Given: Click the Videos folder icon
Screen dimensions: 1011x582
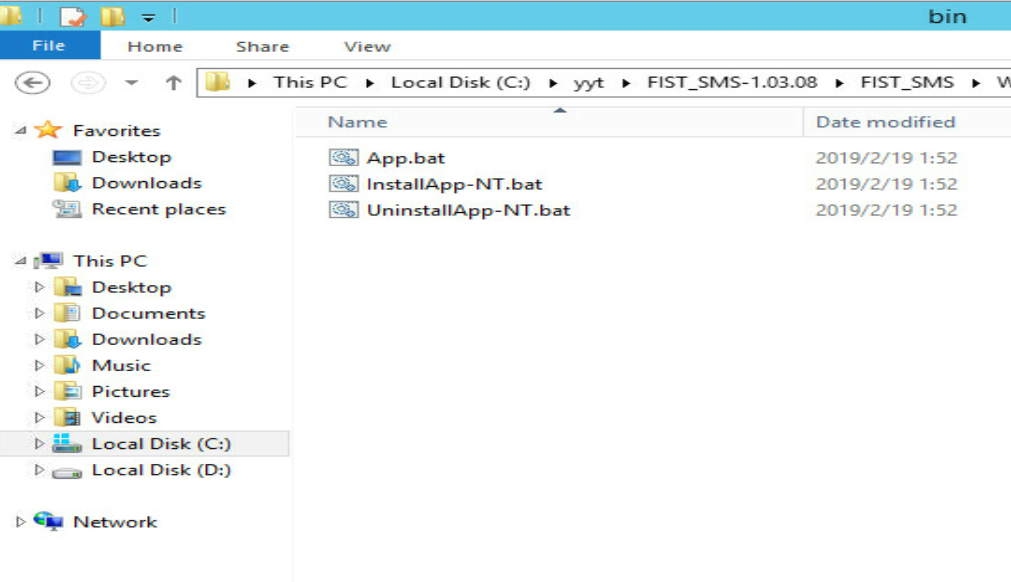Looking at the screenshot, I should [67, 417].
